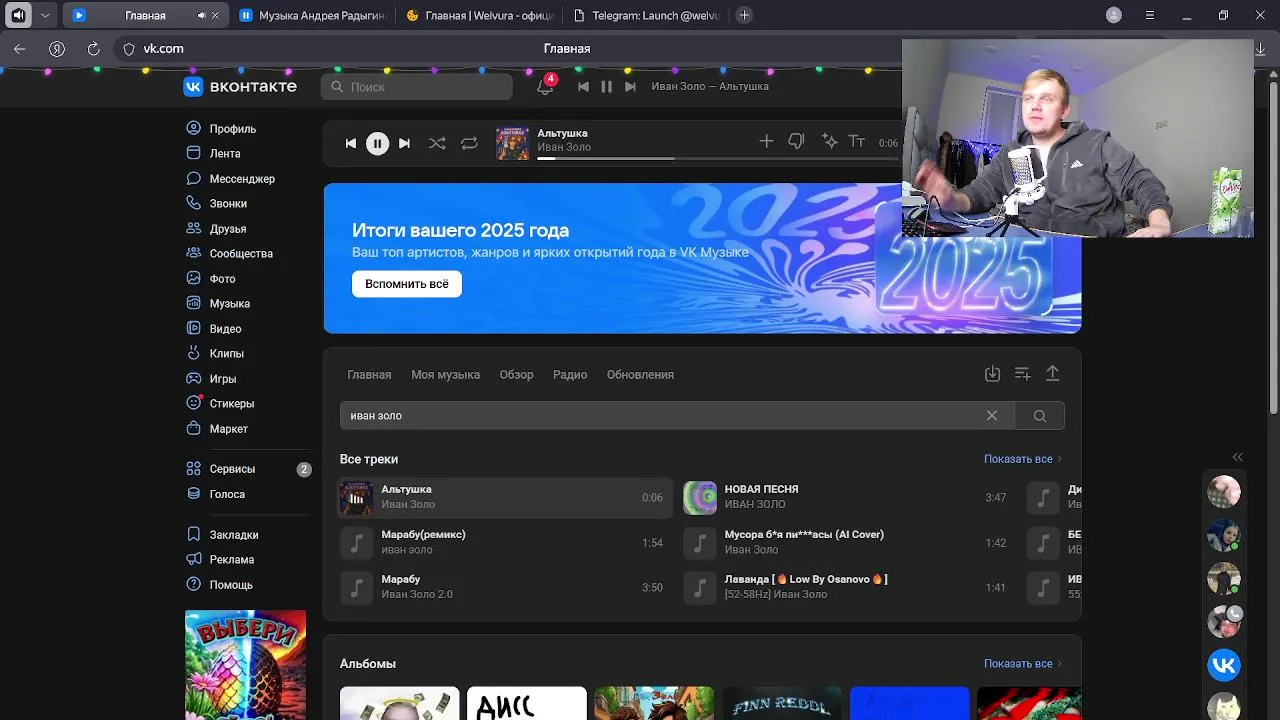Add current track with the plus icon

[x=766, y=142]
